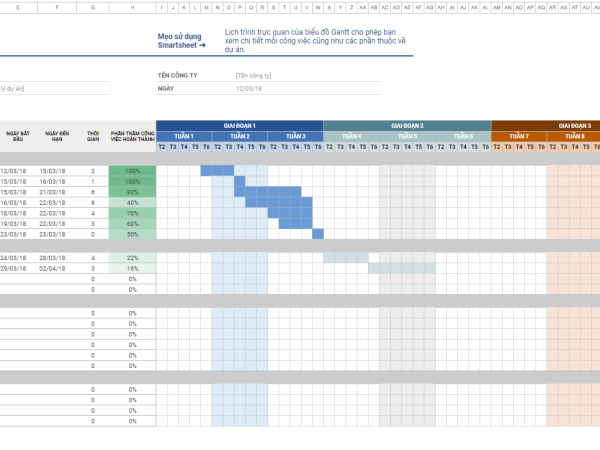Select column header G
This screenshot has height=450, width=600.
(x=93, y=7)
